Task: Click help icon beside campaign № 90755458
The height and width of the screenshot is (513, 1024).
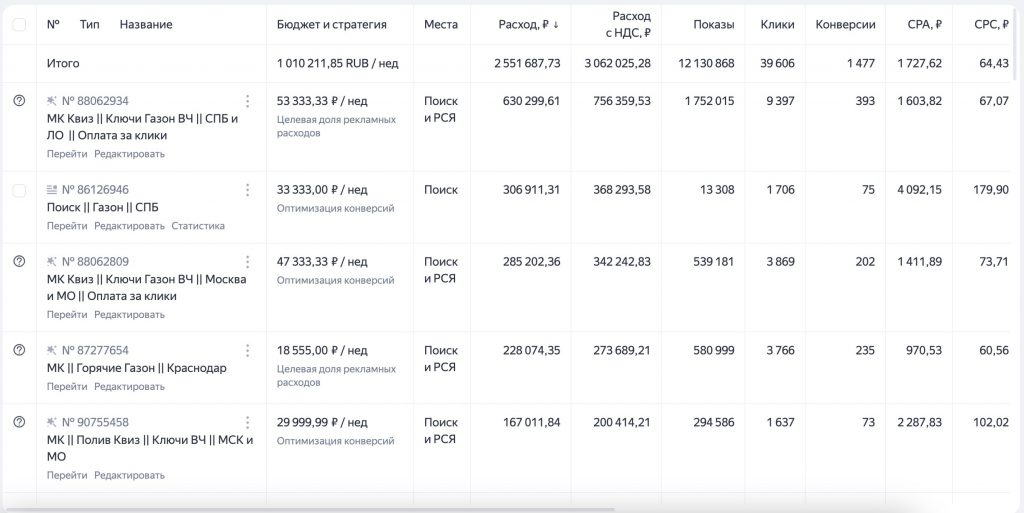Action: (x=19, y=422)
